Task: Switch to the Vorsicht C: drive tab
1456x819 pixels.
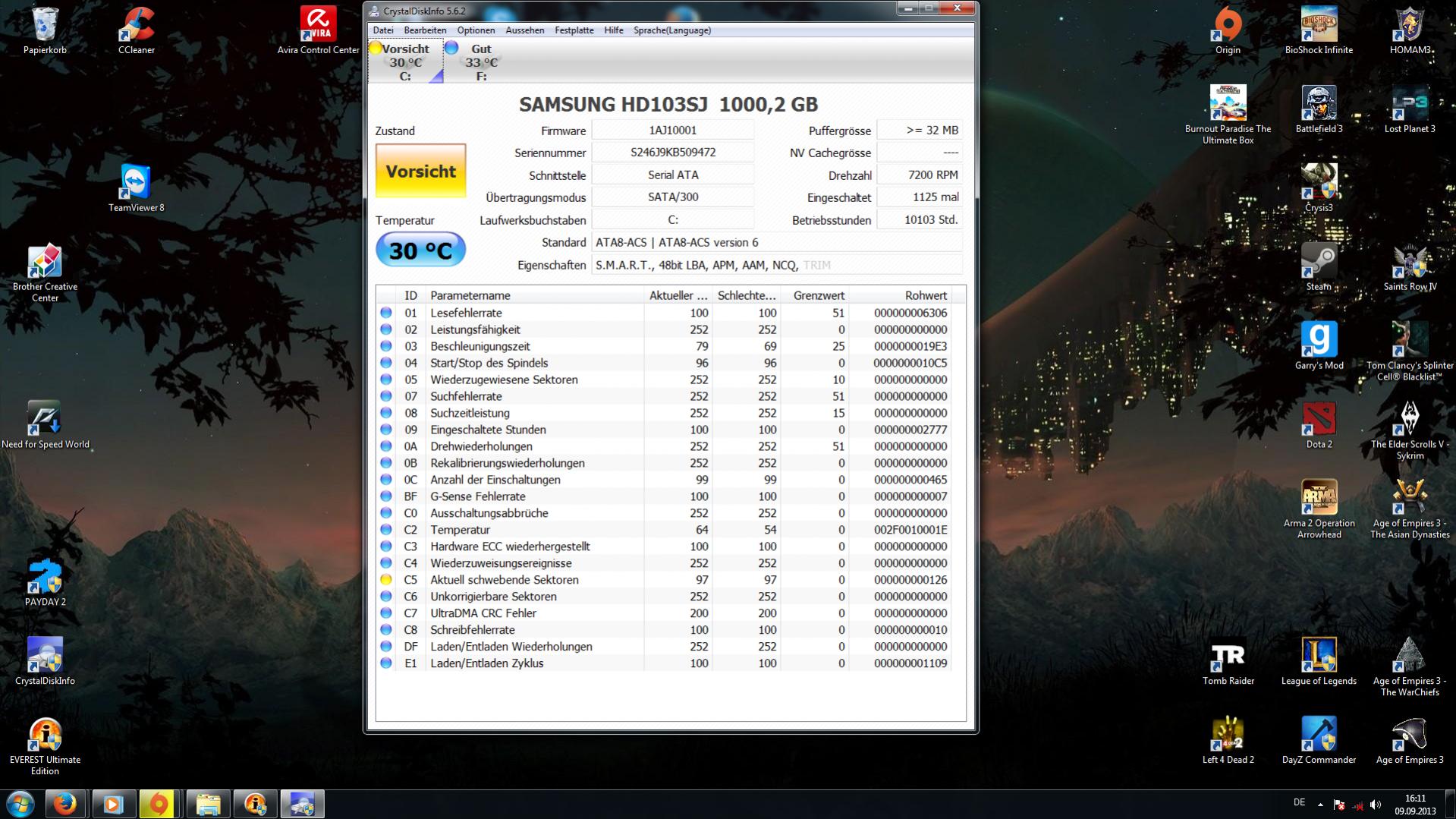Action: (x=405, y=61)
